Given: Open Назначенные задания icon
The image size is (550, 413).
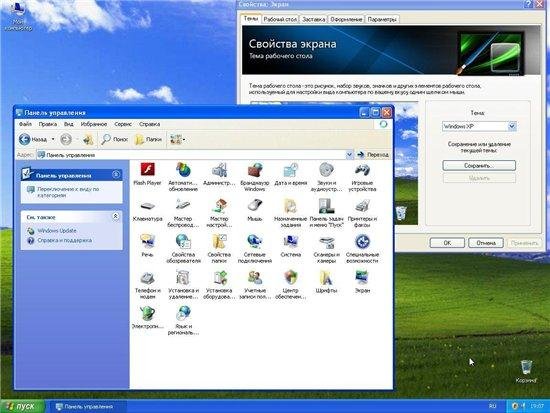Looking at the screenshot, I should click(290, 213).
